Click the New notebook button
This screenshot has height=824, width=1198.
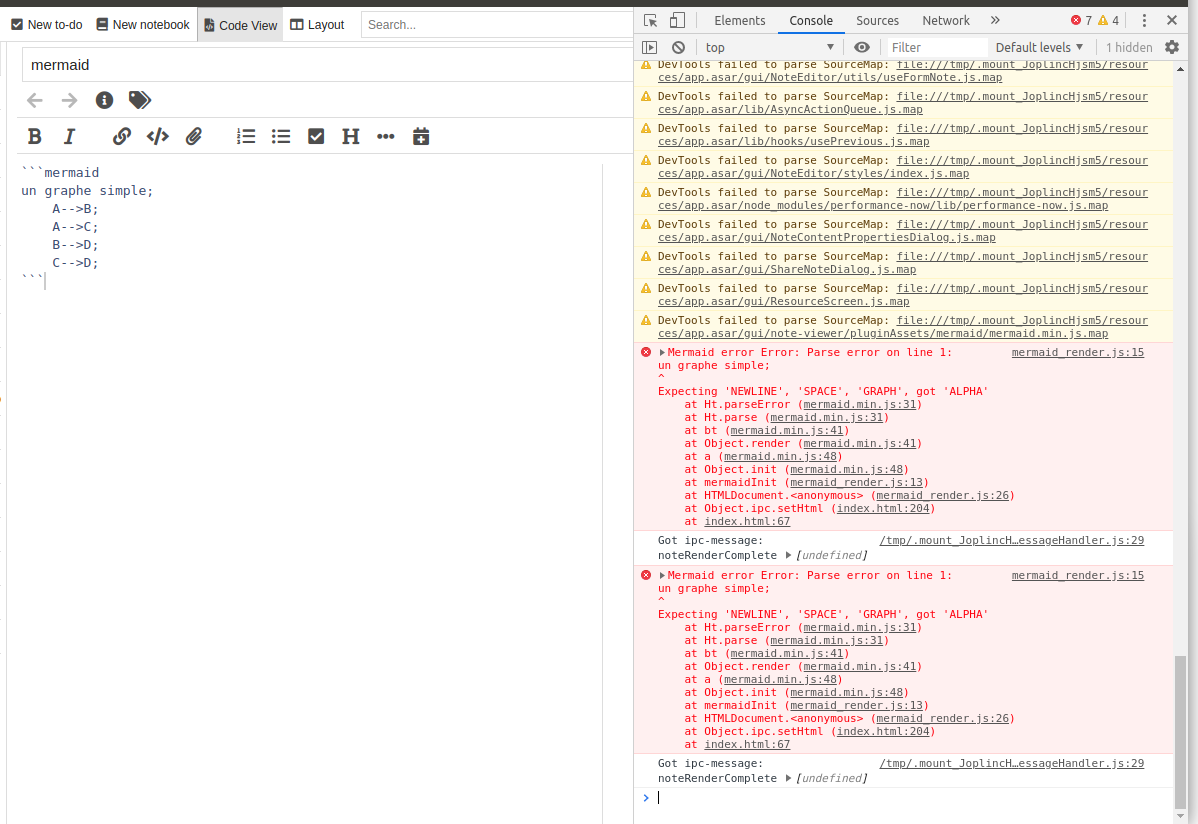tap(143, 24)
